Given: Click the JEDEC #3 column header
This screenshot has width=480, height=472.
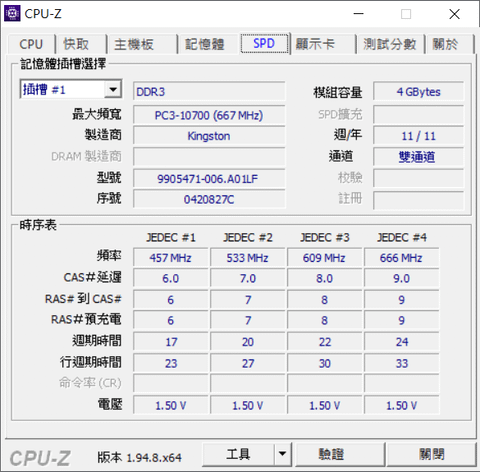Looking at the screenshot, I should (324, 237).
